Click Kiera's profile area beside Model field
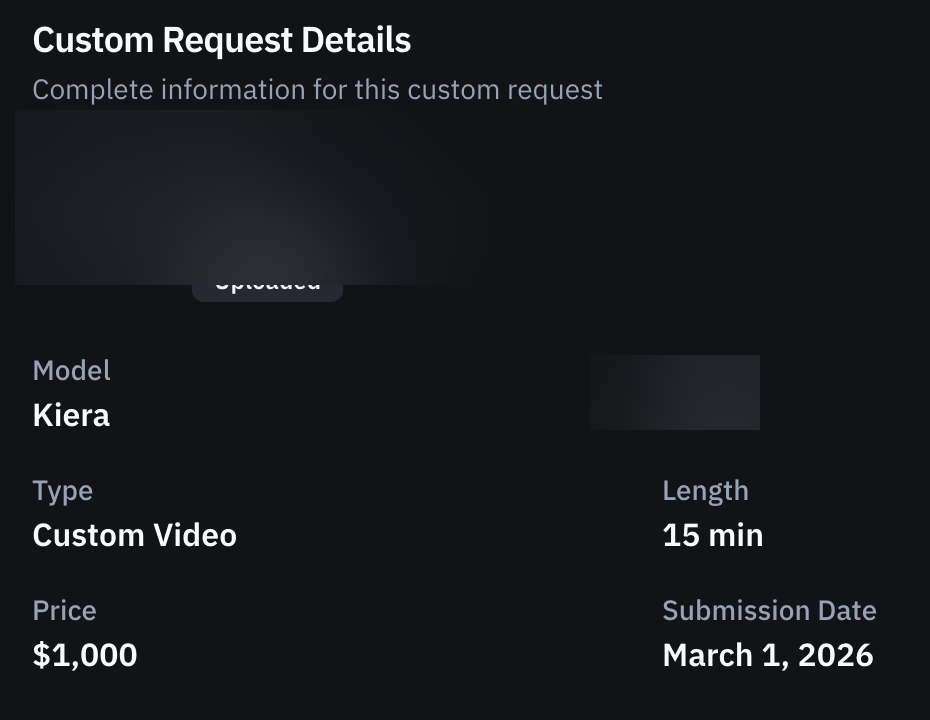The image size is (930, 720). coord(675,392)
